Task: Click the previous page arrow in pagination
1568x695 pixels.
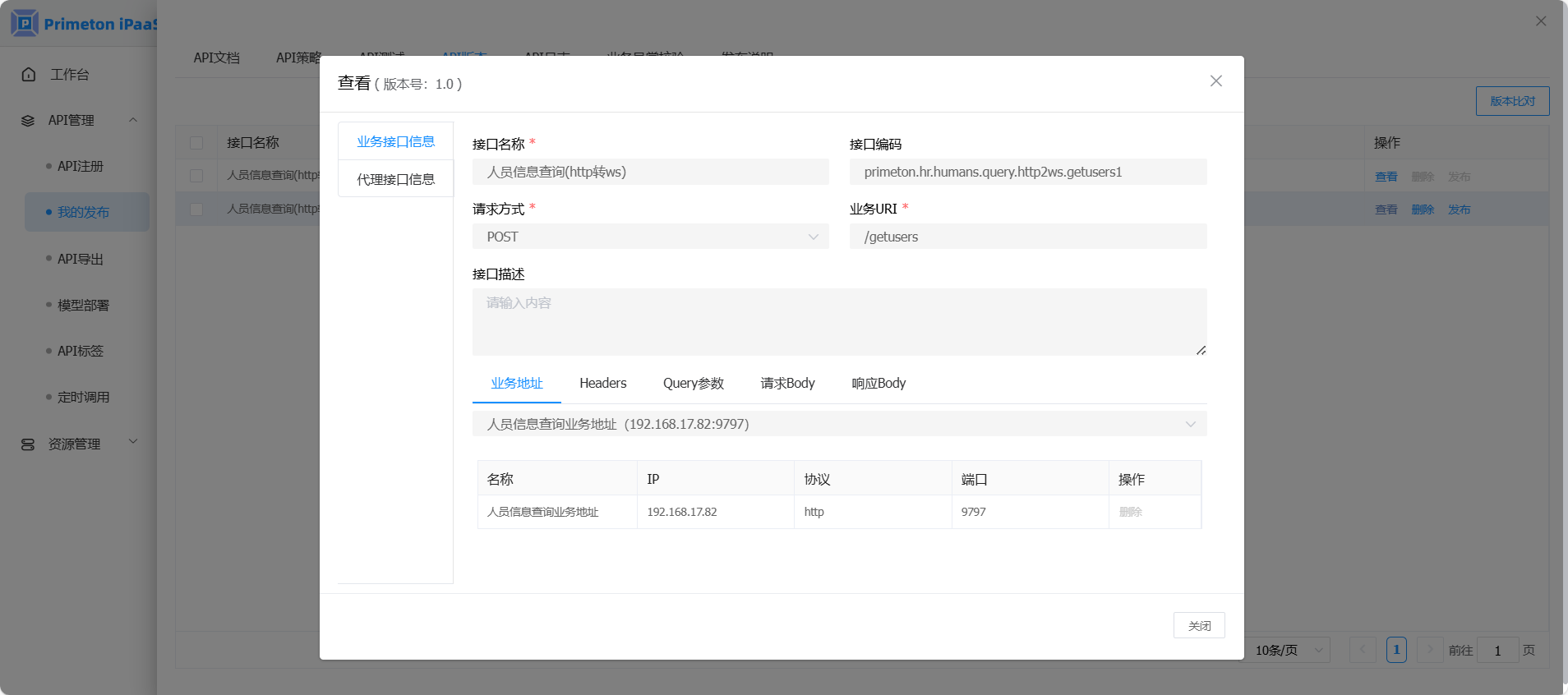Action: (x=1363, y=650)
